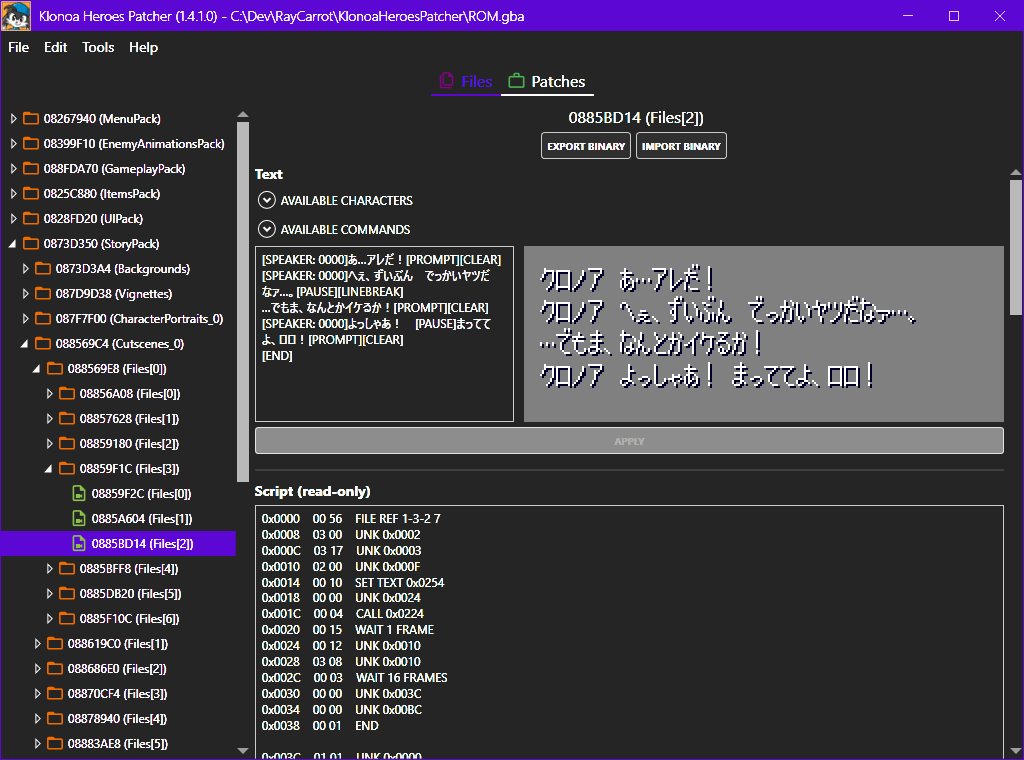Click the Klonoa app icon in title bar
Screen dimensions: 1024x760
pos(16,16)
